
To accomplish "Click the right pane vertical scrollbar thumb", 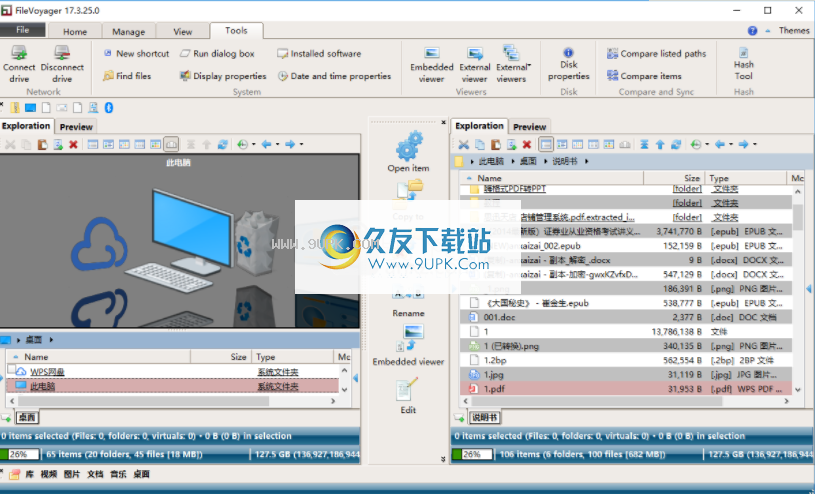I will (797, 216).
